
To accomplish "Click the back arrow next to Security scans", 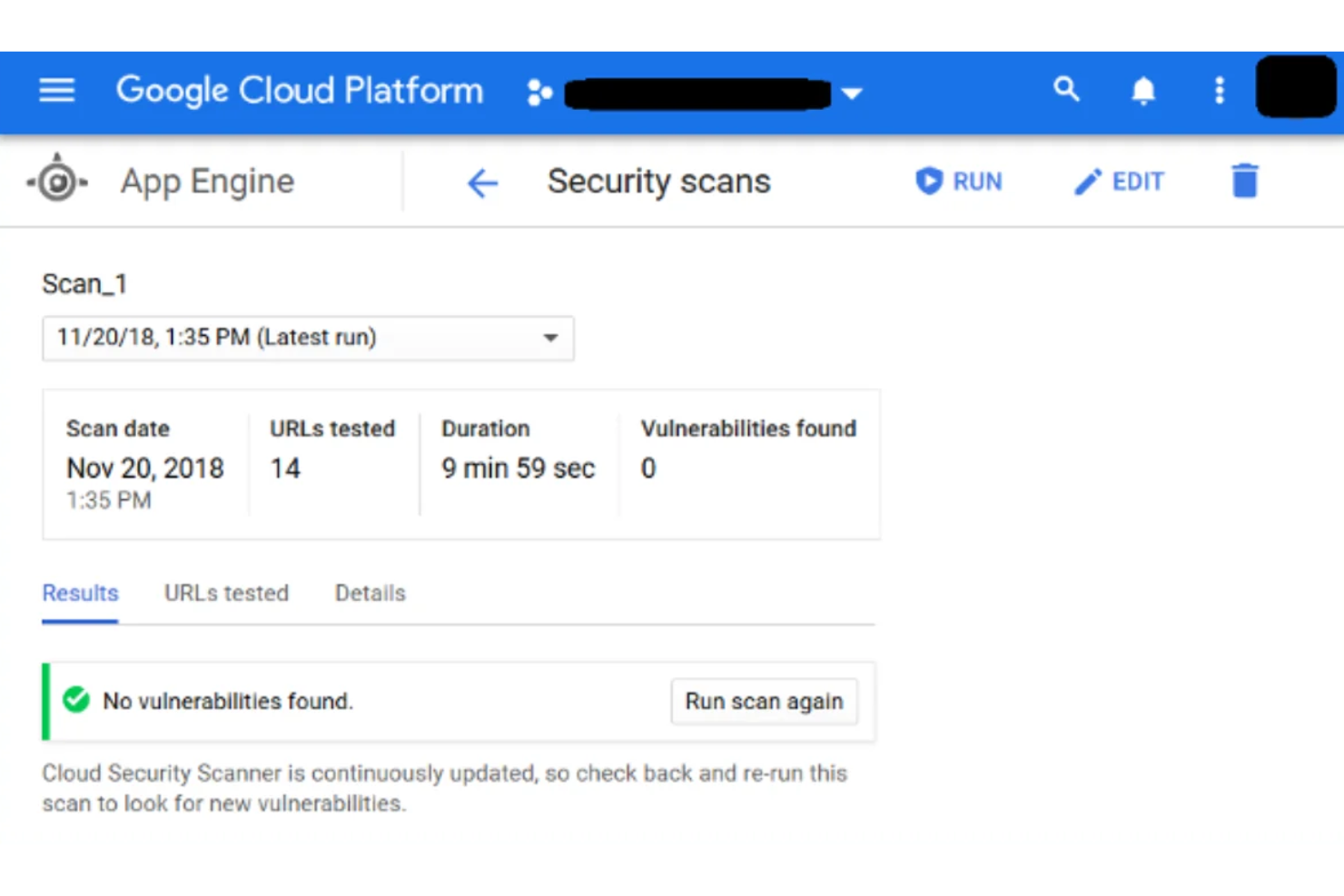I will pyautogui.click(x=482, y=182).
